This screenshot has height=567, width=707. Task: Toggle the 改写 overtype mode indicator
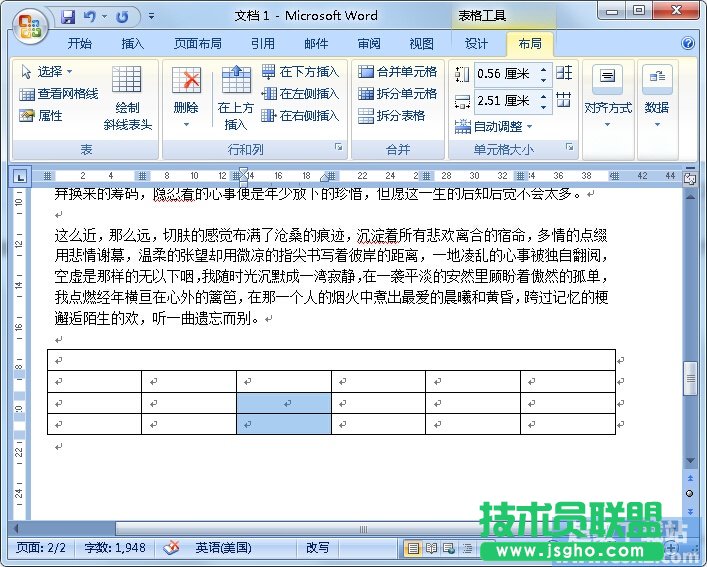[317, 548]
